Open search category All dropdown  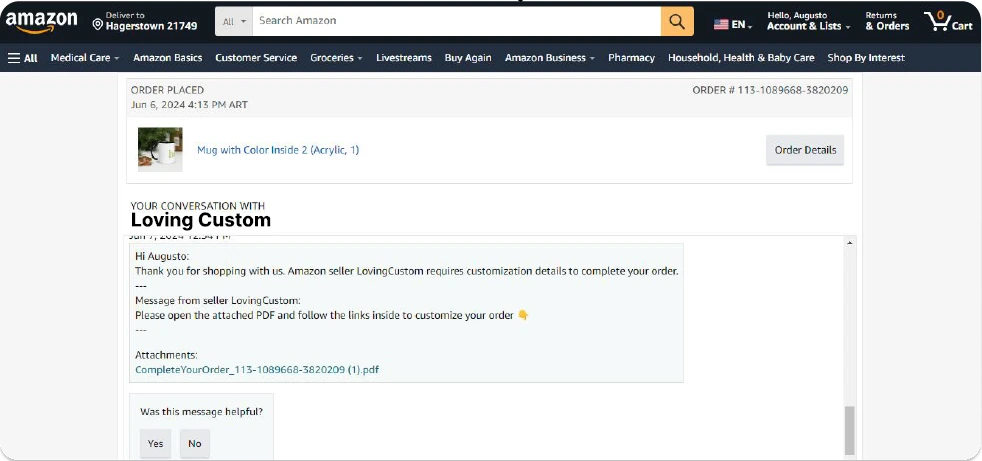tap(234, 21)
